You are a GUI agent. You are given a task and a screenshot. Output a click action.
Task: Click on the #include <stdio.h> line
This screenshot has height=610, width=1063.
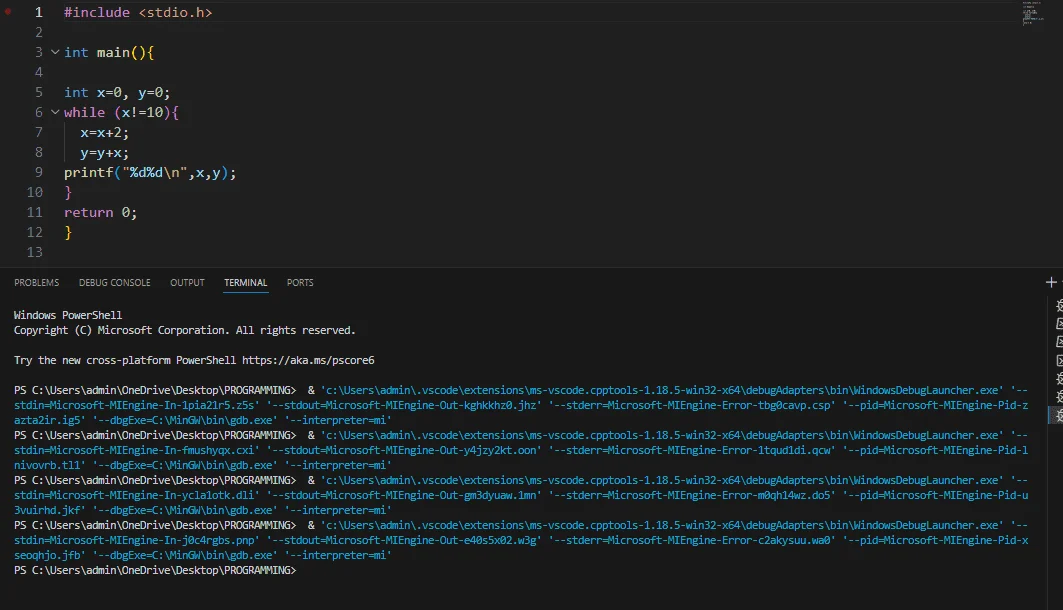138,12
